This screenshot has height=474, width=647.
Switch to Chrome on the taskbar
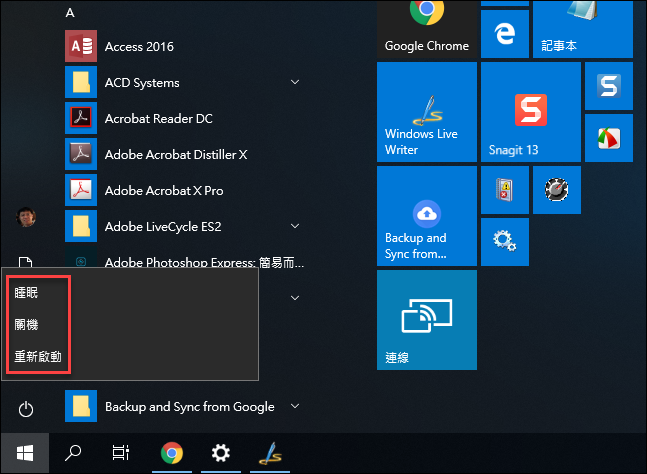point(172,453)
